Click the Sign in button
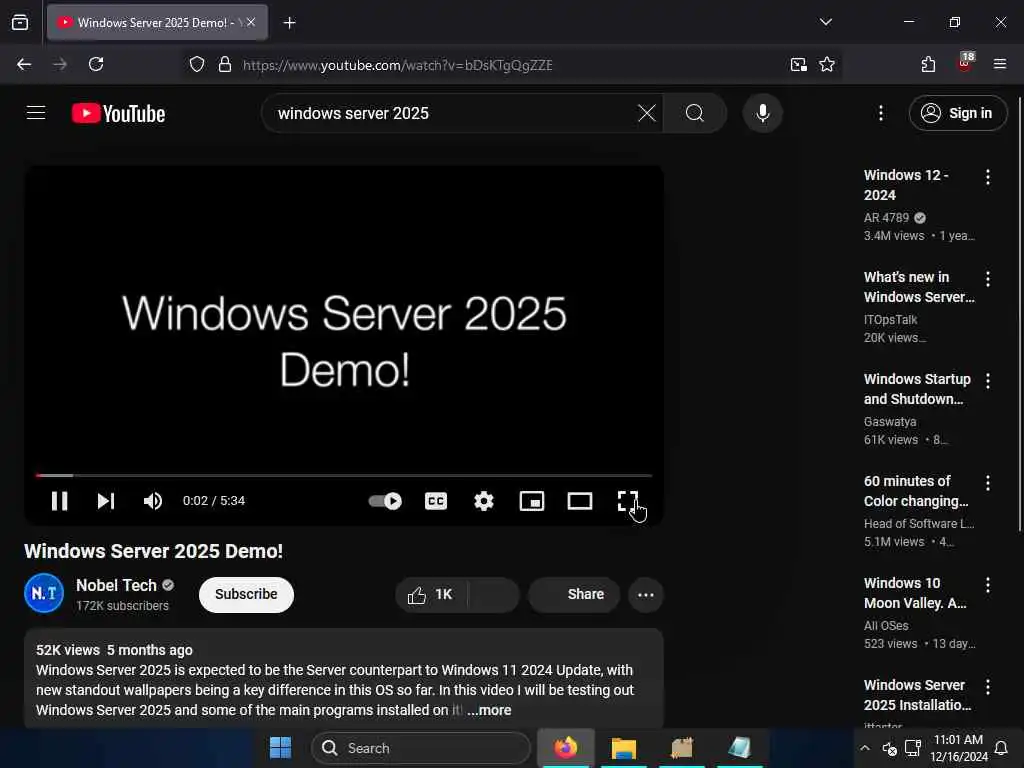Viewport: 1024px width, 768px height. (x=957, y=113)
